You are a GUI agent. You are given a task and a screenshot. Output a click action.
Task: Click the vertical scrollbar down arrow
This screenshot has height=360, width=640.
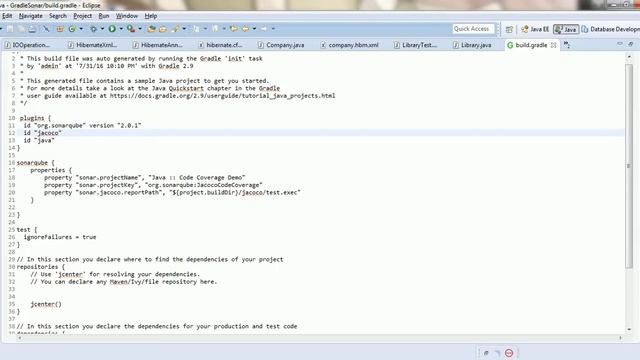629,329
